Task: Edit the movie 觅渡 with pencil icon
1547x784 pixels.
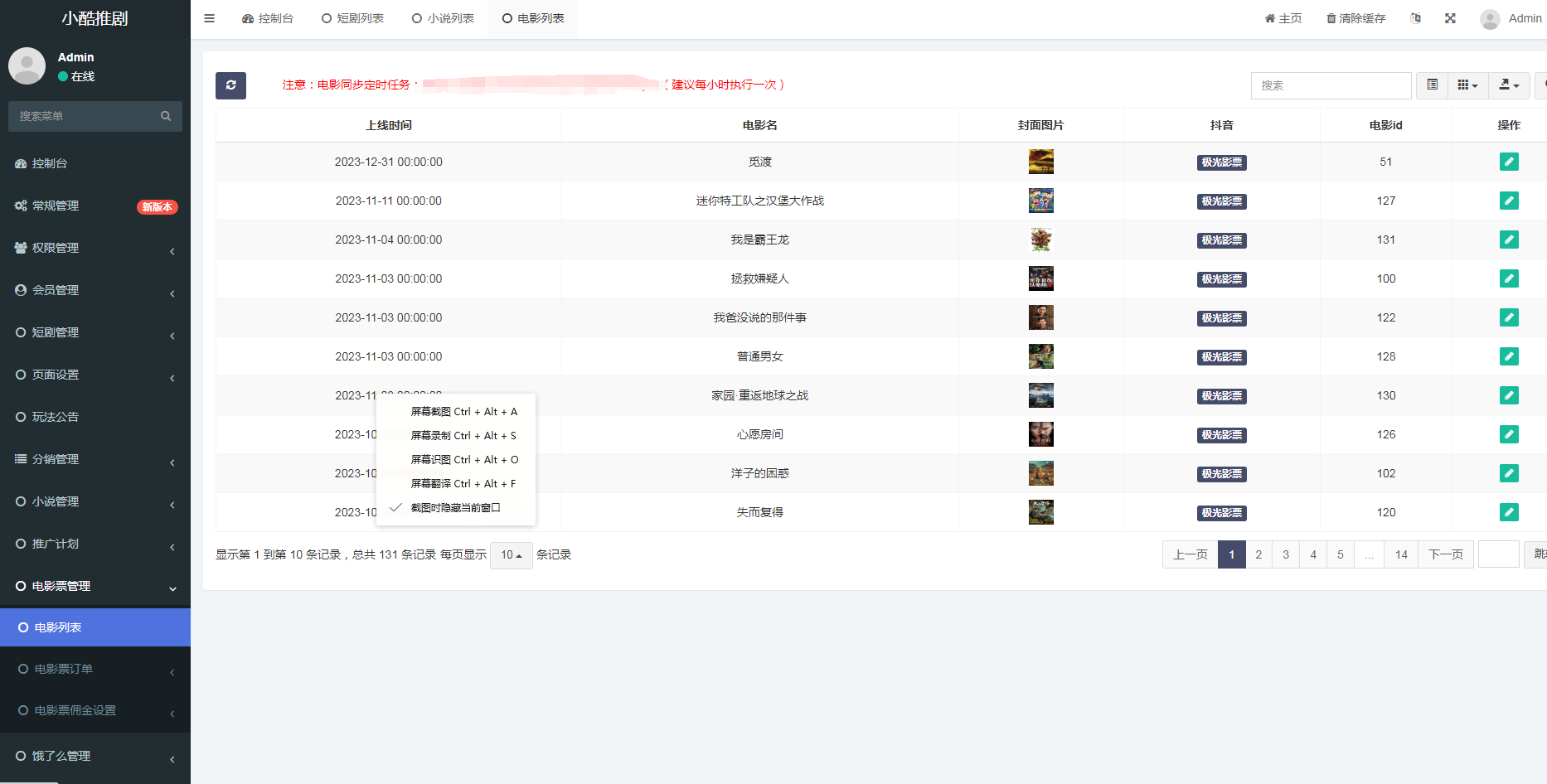Action: click(1509, 162)
